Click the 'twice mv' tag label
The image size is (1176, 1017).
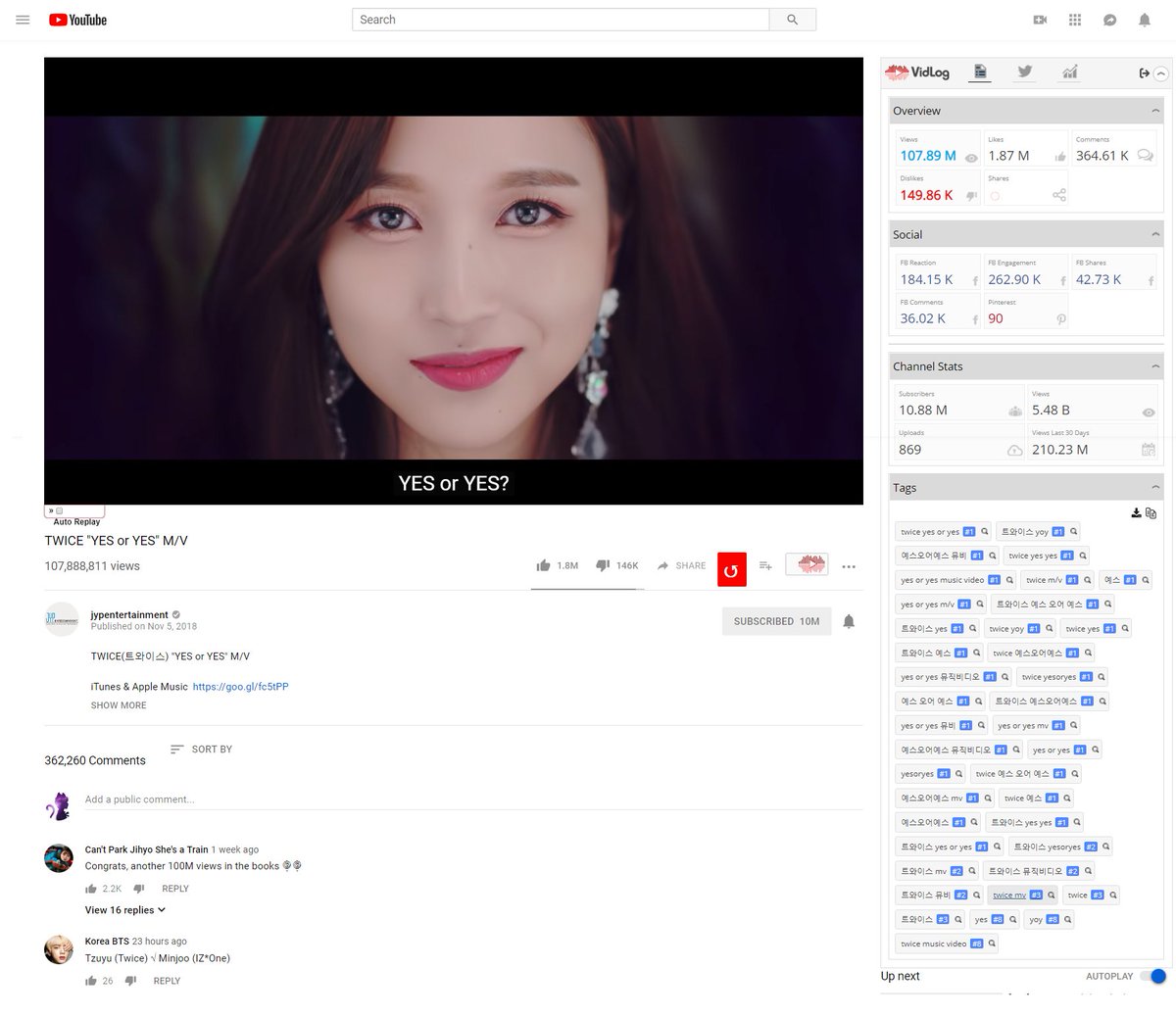[1009, 896]
